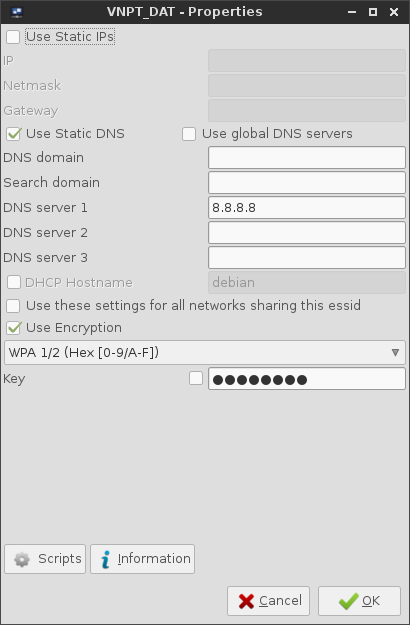Click the window menu icon in title bar
Viewport: 410px width, 625px height.
coord(17,12)
